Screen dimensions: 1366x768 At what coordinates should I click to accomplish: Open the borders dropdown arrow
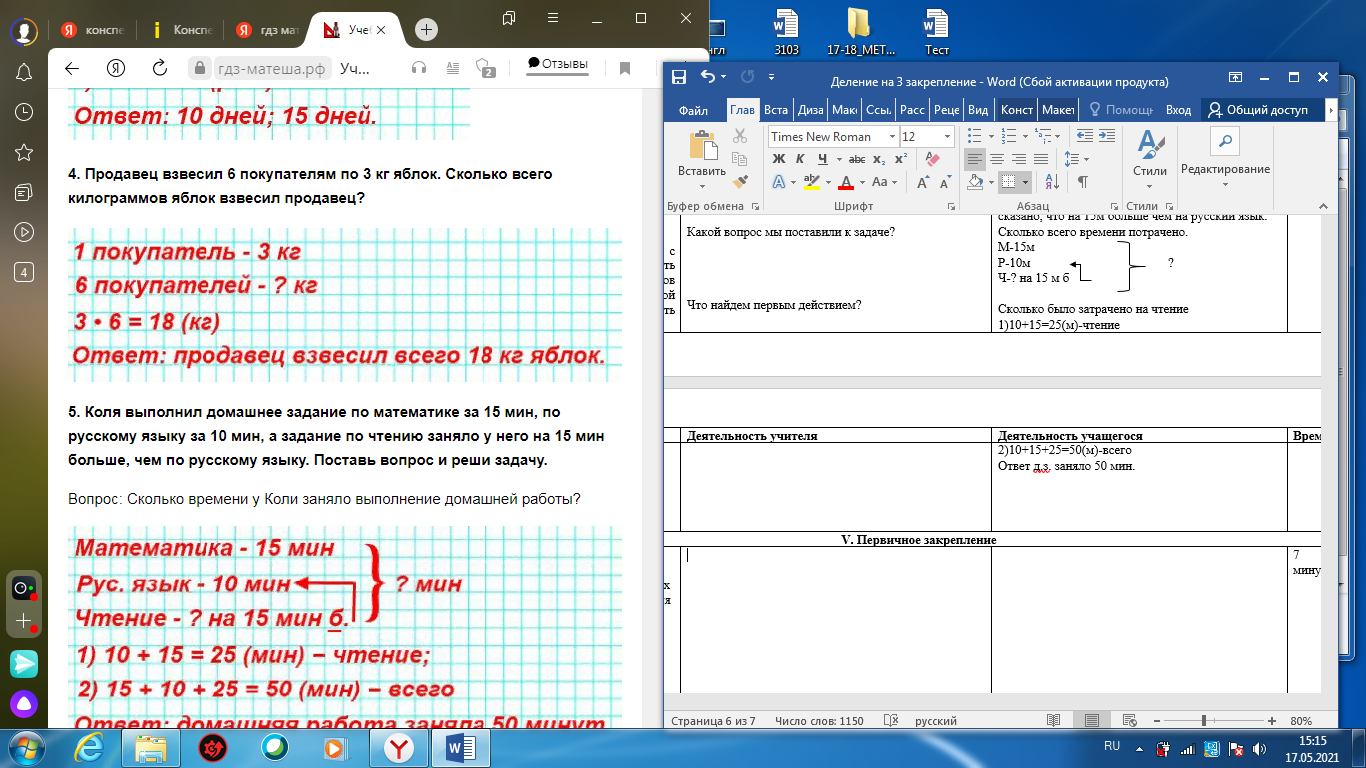[x=1026, y=182]
